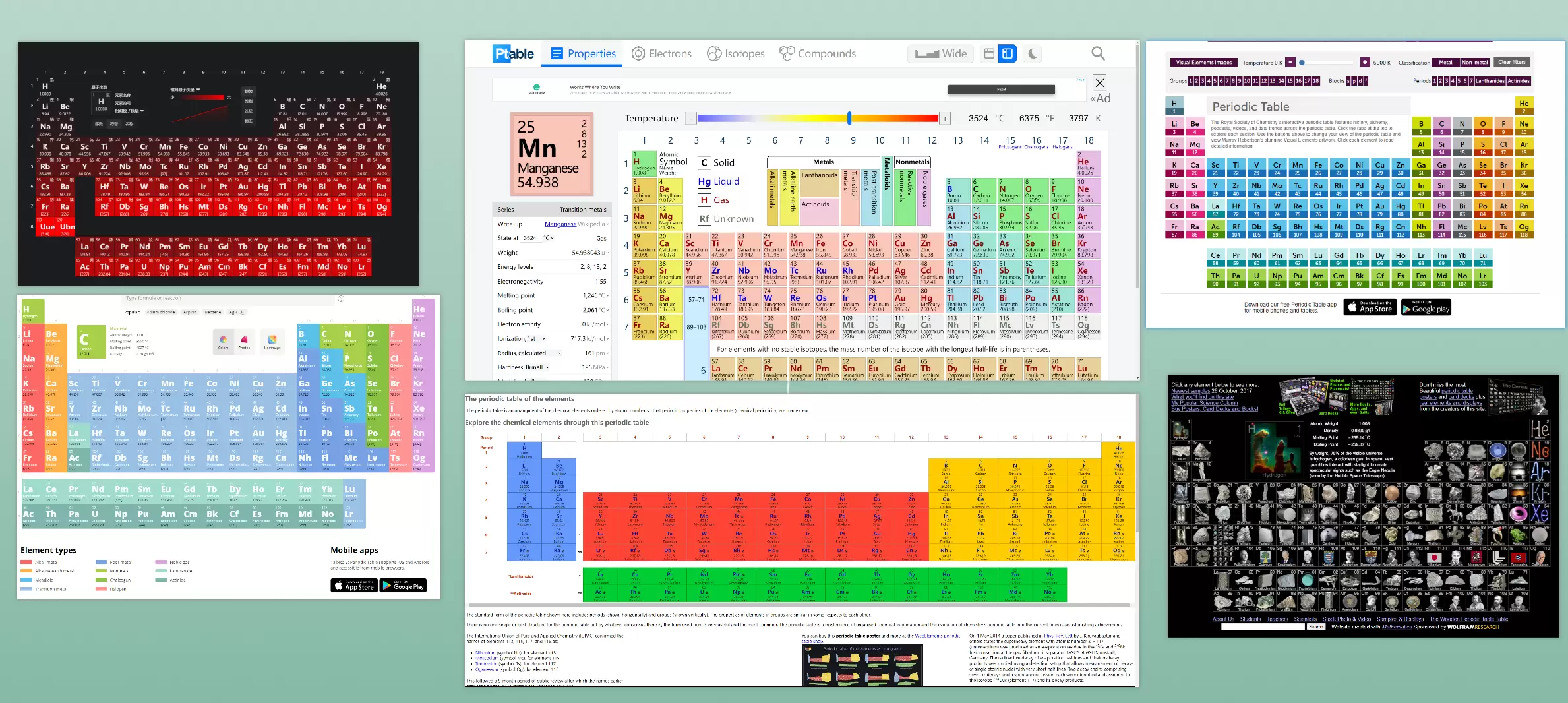Click the Clear filters button

(1512, 63)
